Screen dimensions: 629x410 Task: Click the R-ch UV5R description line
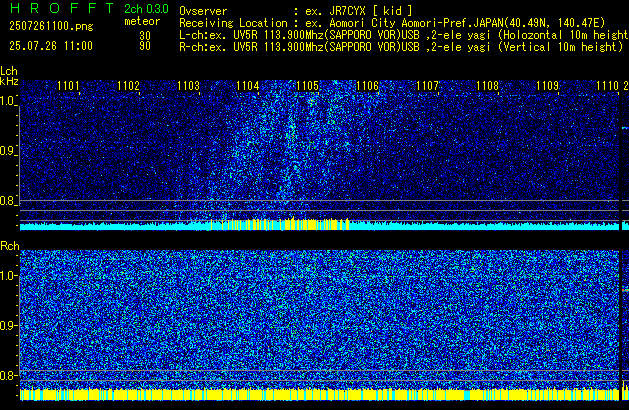point(401,47)
